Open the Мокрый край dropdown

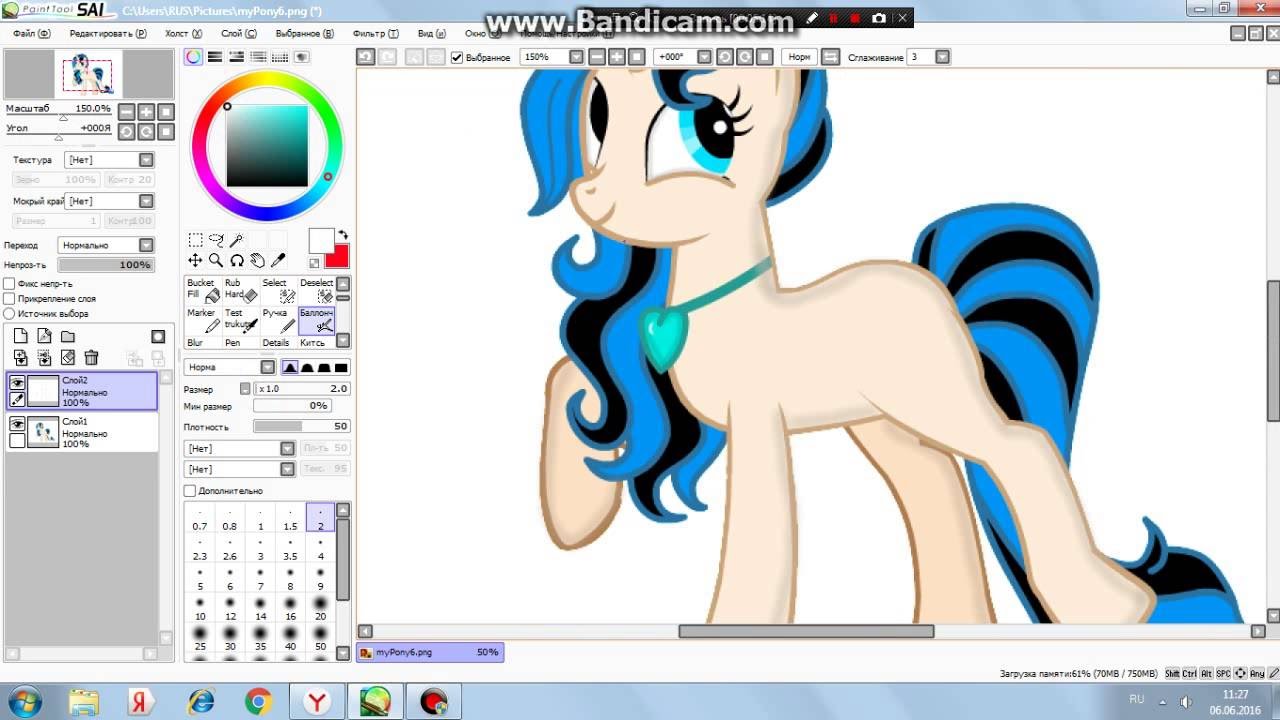[x=109, y=201]
